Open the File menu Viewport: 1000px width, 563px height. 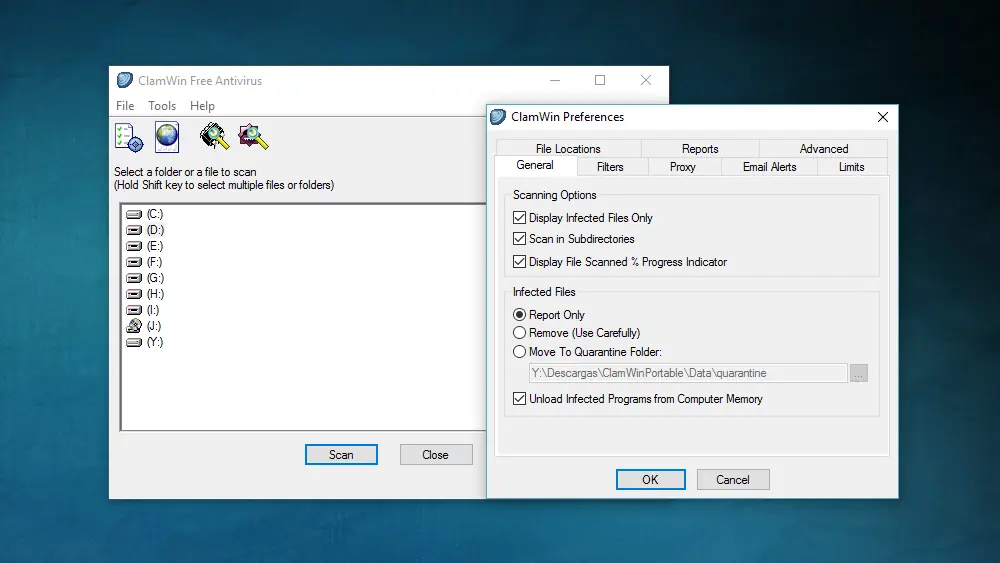[125, 106]
